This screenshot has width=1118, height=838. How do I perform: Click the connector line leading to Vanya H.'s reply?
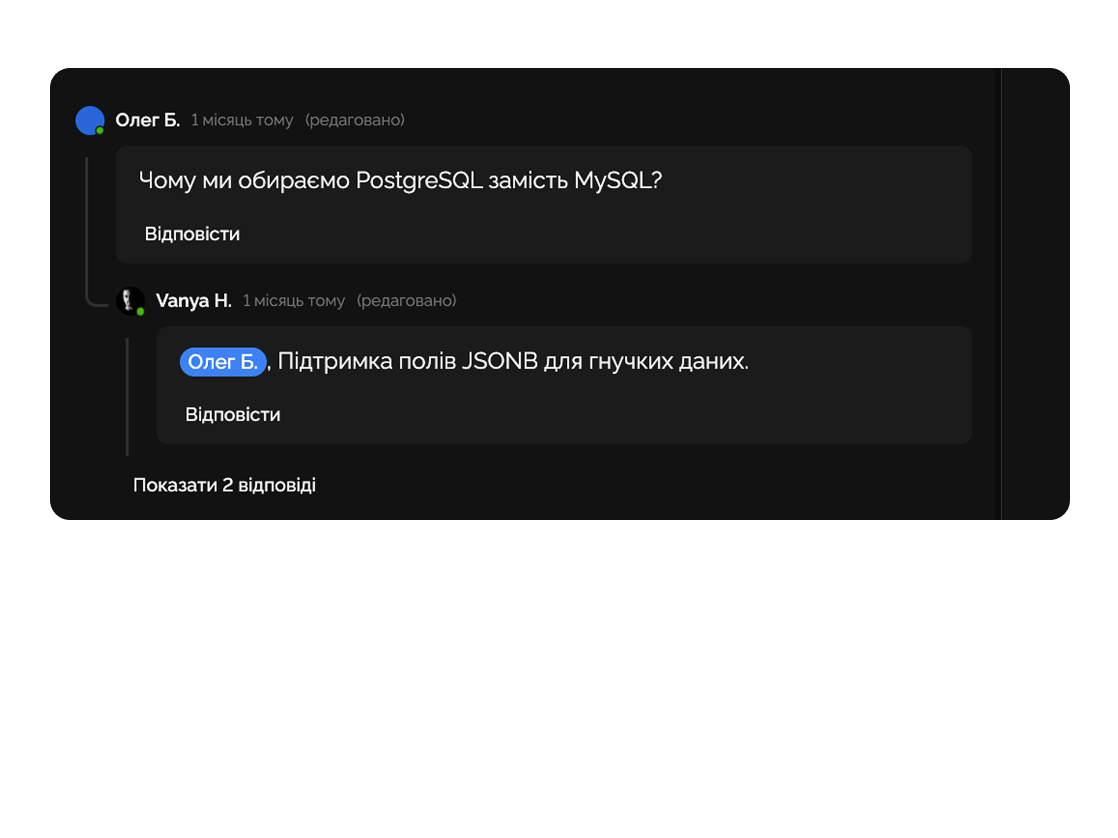98,303
